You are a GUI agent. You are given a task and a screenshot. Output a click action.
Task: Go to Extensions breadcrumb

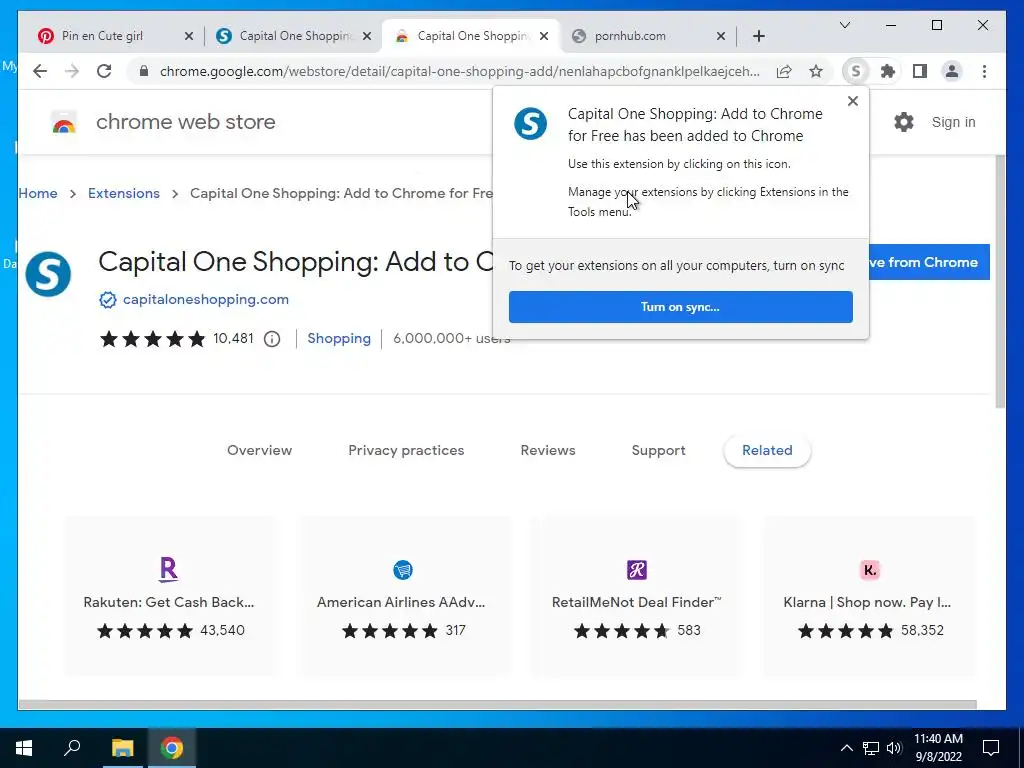coord(124,193)
